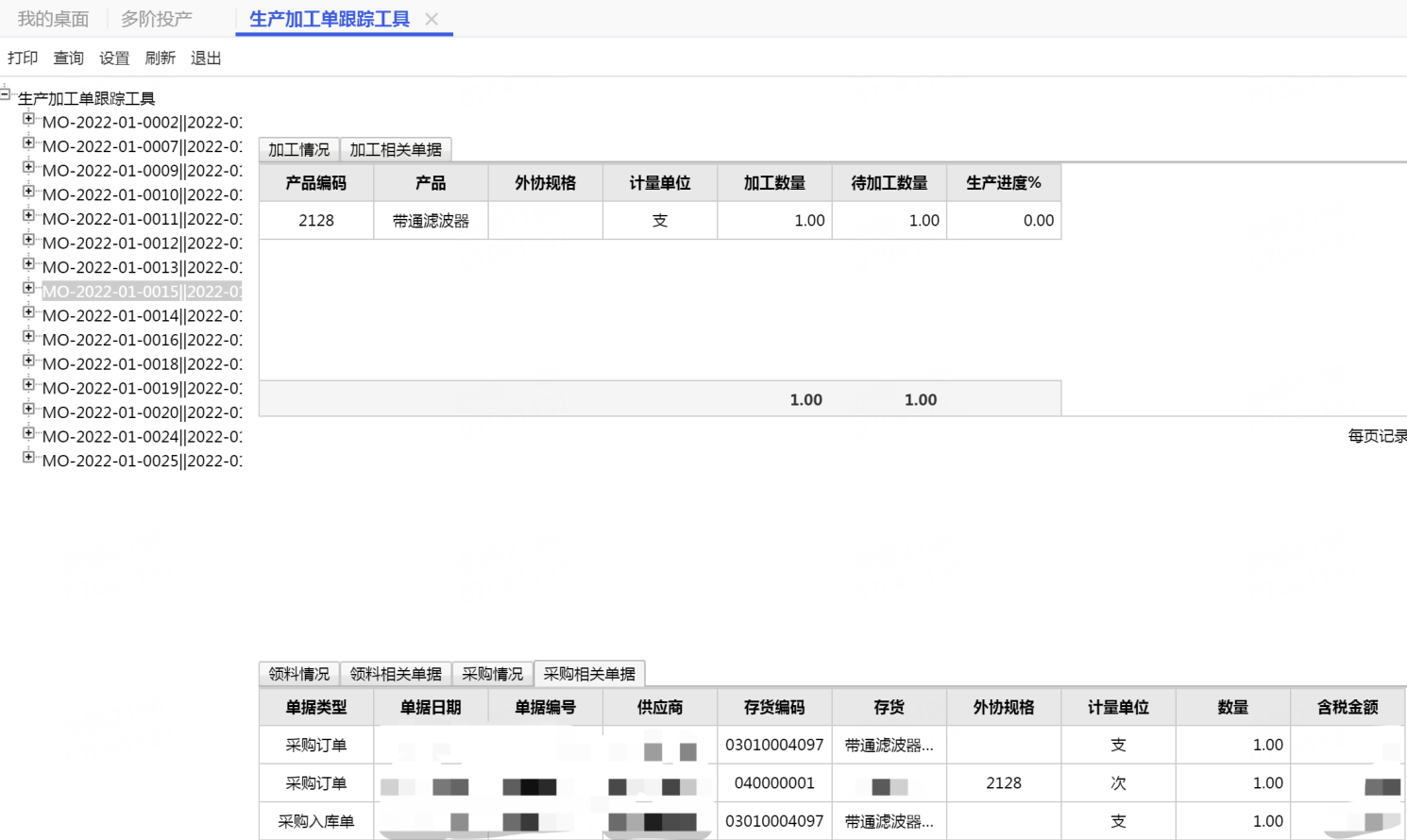Click the 每页记录 pagination label

pyautogui.click(x=1378, y=436)
